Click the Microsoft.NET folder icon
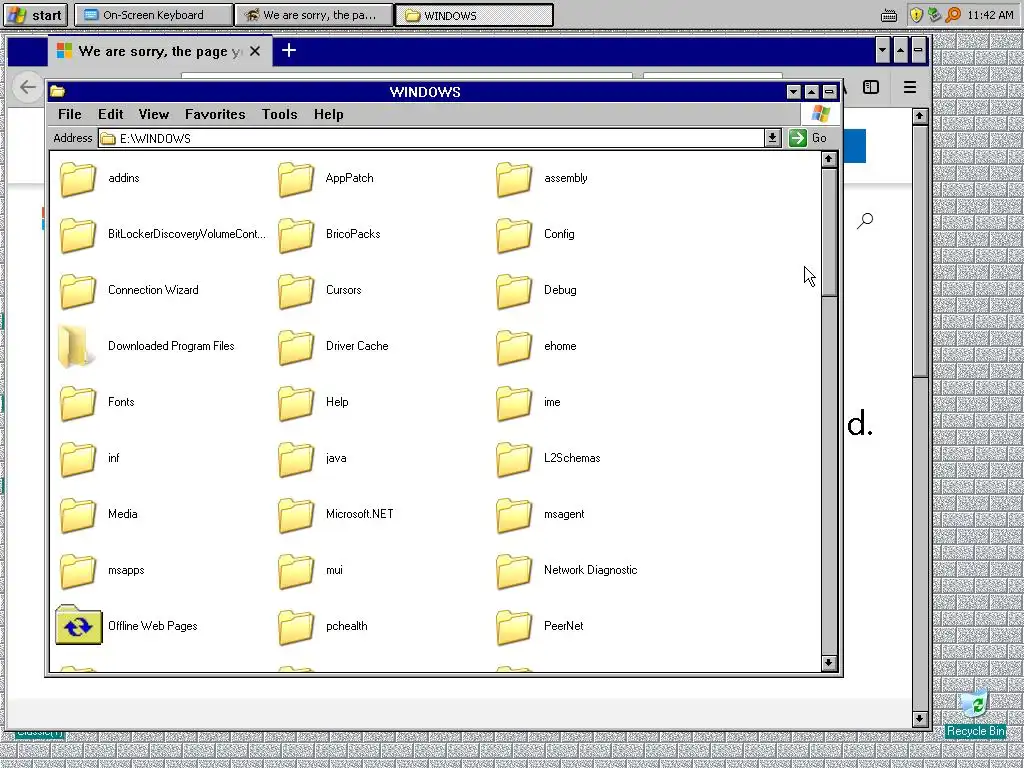 tap(296, 515)
